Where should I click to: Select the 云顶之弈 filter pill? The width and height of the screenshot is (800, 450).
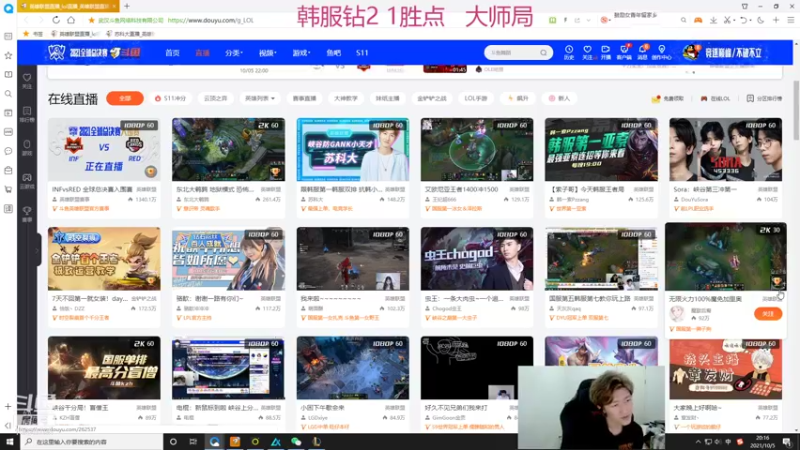[215, 98]
